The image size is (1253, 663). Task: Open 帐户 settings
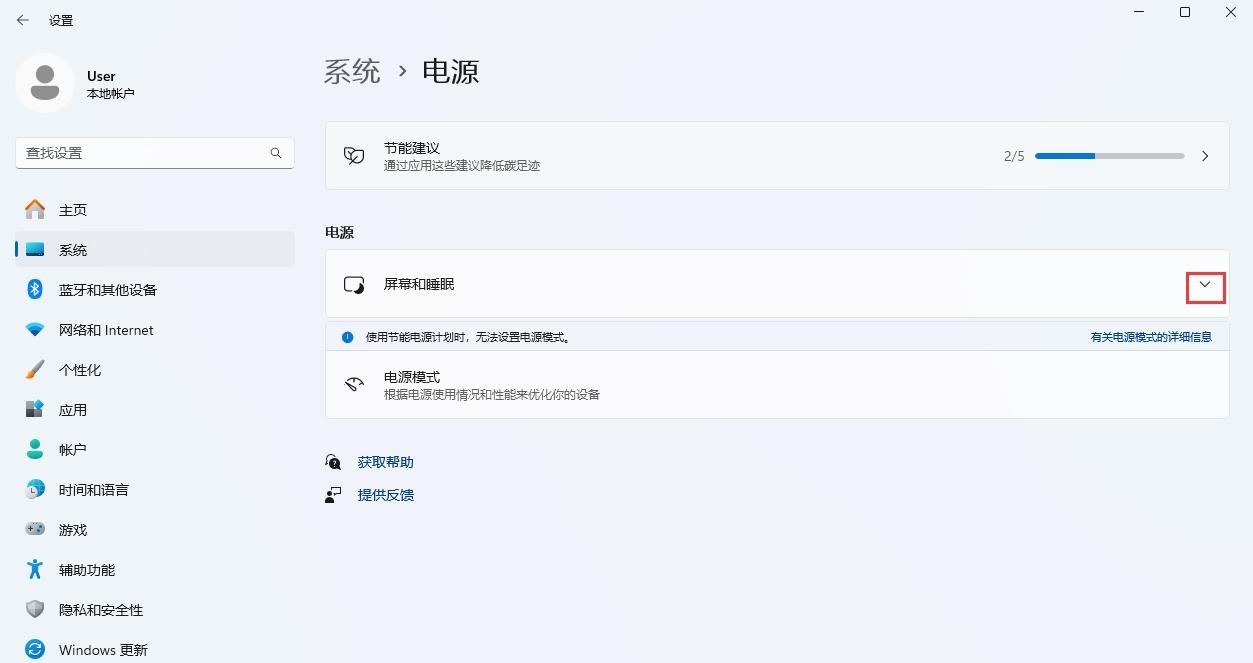pyautogui.click(x=73, y=449)
